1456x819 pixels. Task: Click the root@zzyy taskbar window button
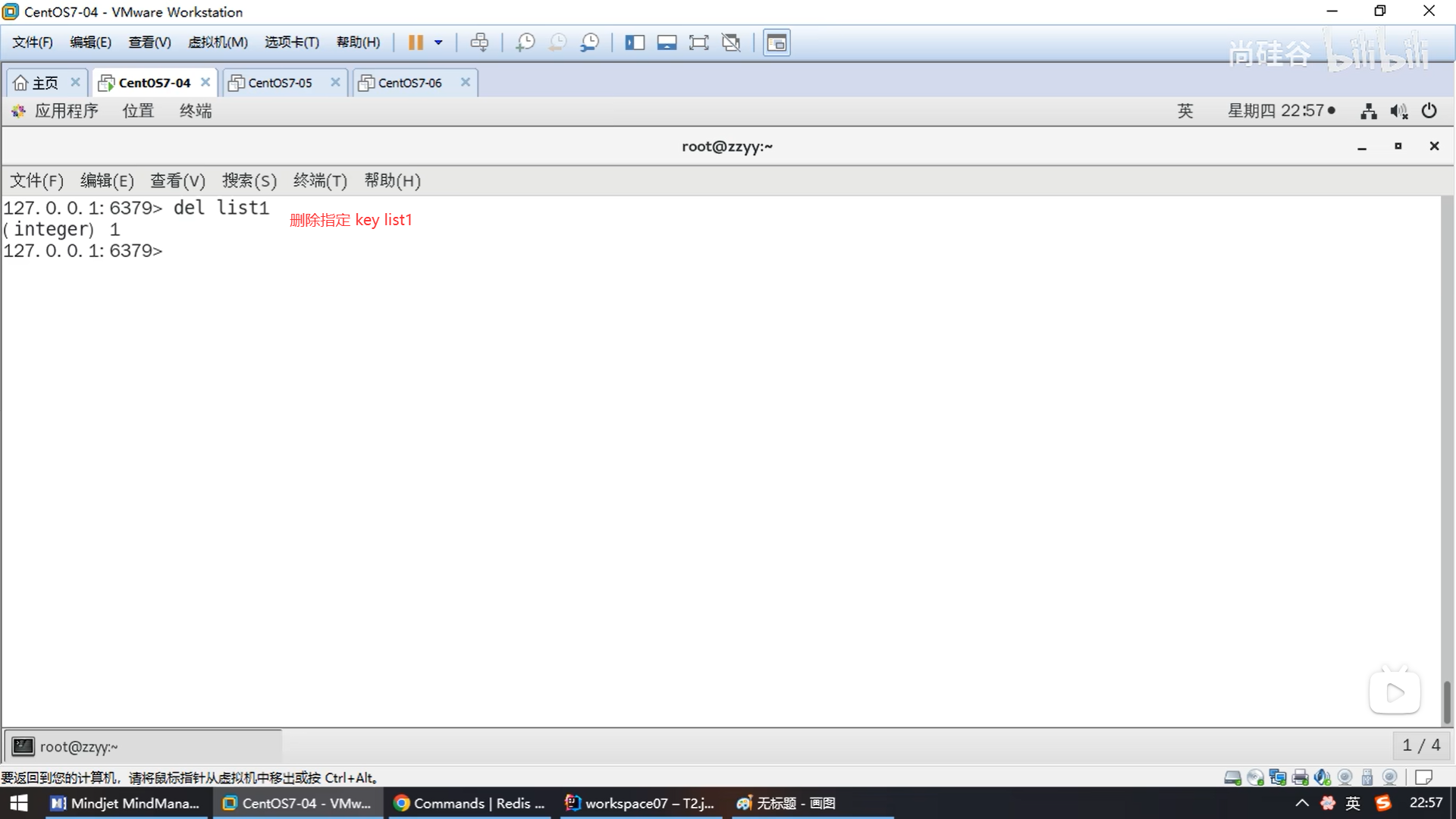[x=78, y=747]
